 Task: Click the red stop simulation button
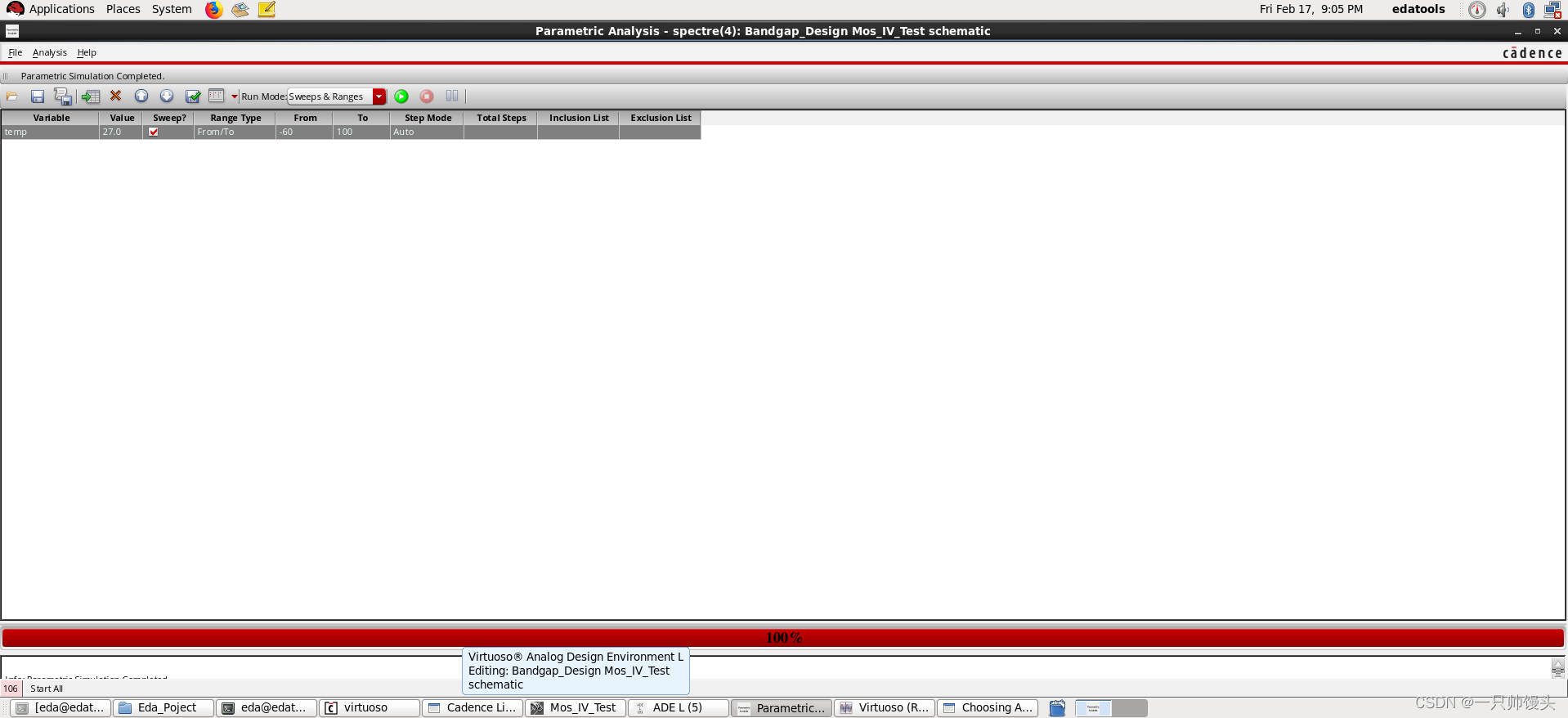click(x=427, y=96)
